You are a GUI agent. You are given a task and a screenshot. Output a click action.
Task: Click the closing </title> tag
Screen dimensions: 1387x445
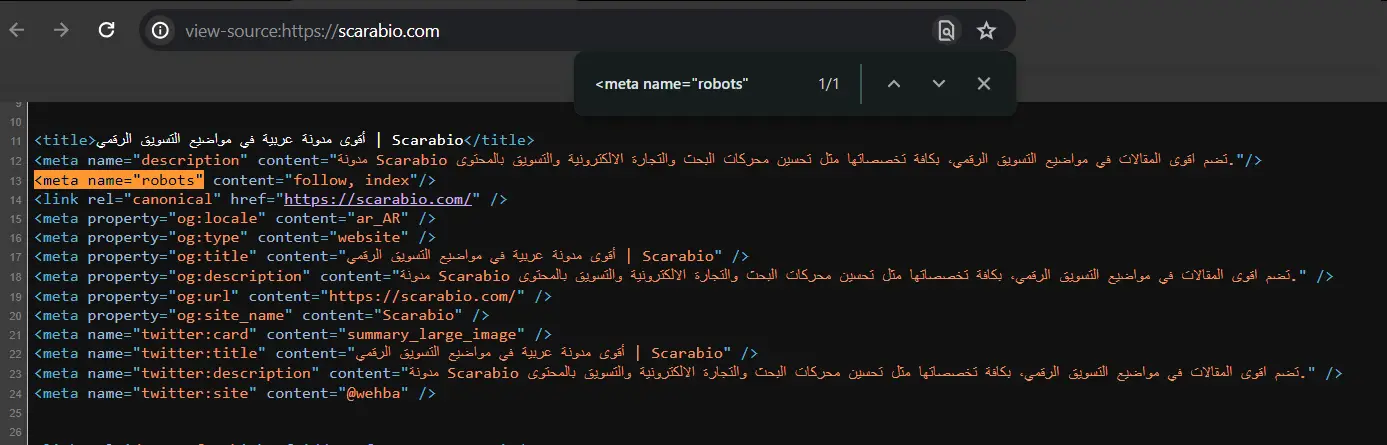(500, 140)
